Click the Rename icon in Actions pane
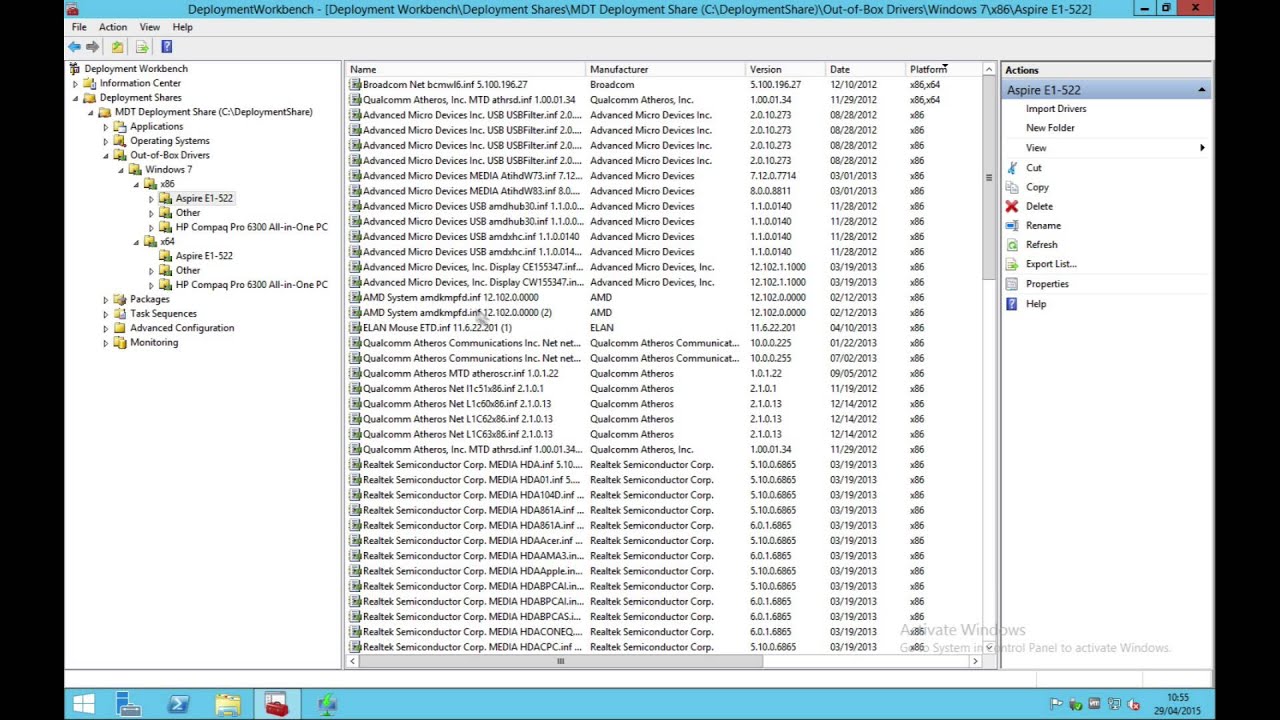Screen dimensions: 1280x720 pyautogui.click(x=1012, y=226)
